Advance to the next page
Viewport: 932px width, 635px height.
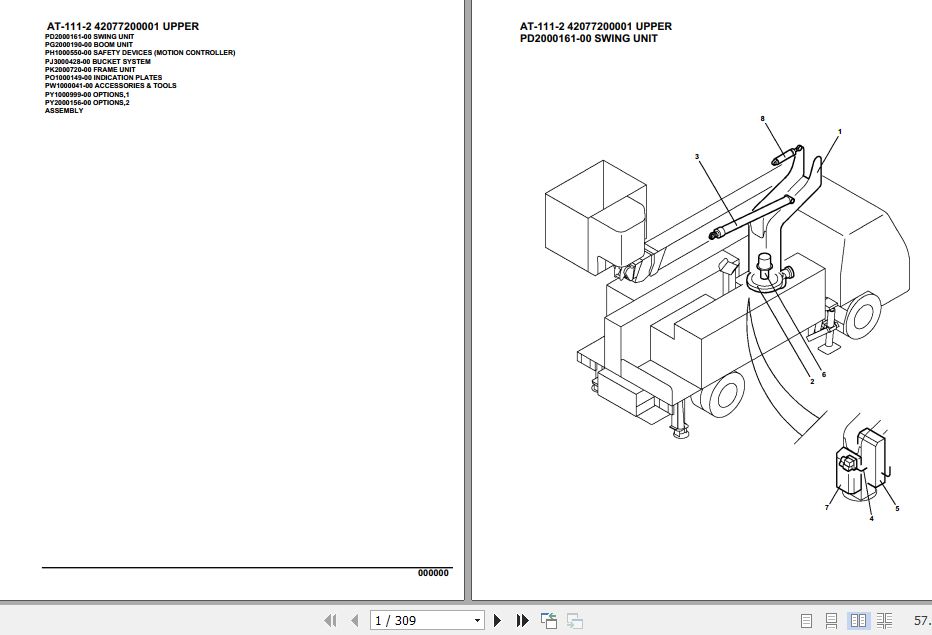coord(497,620)
